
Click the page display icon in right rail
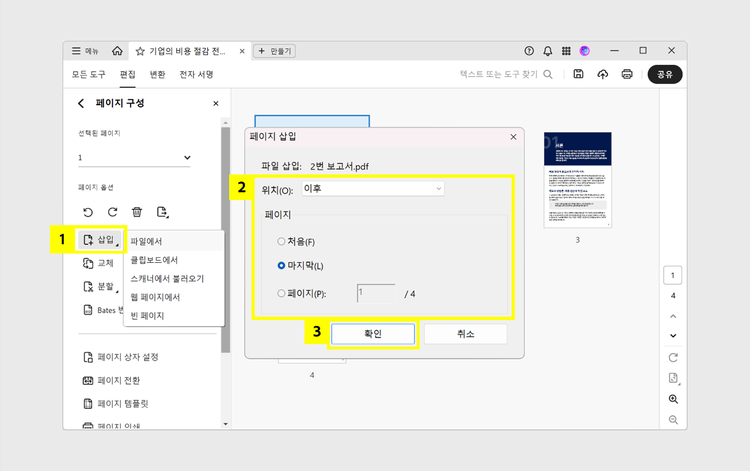[x=673, y=378]
